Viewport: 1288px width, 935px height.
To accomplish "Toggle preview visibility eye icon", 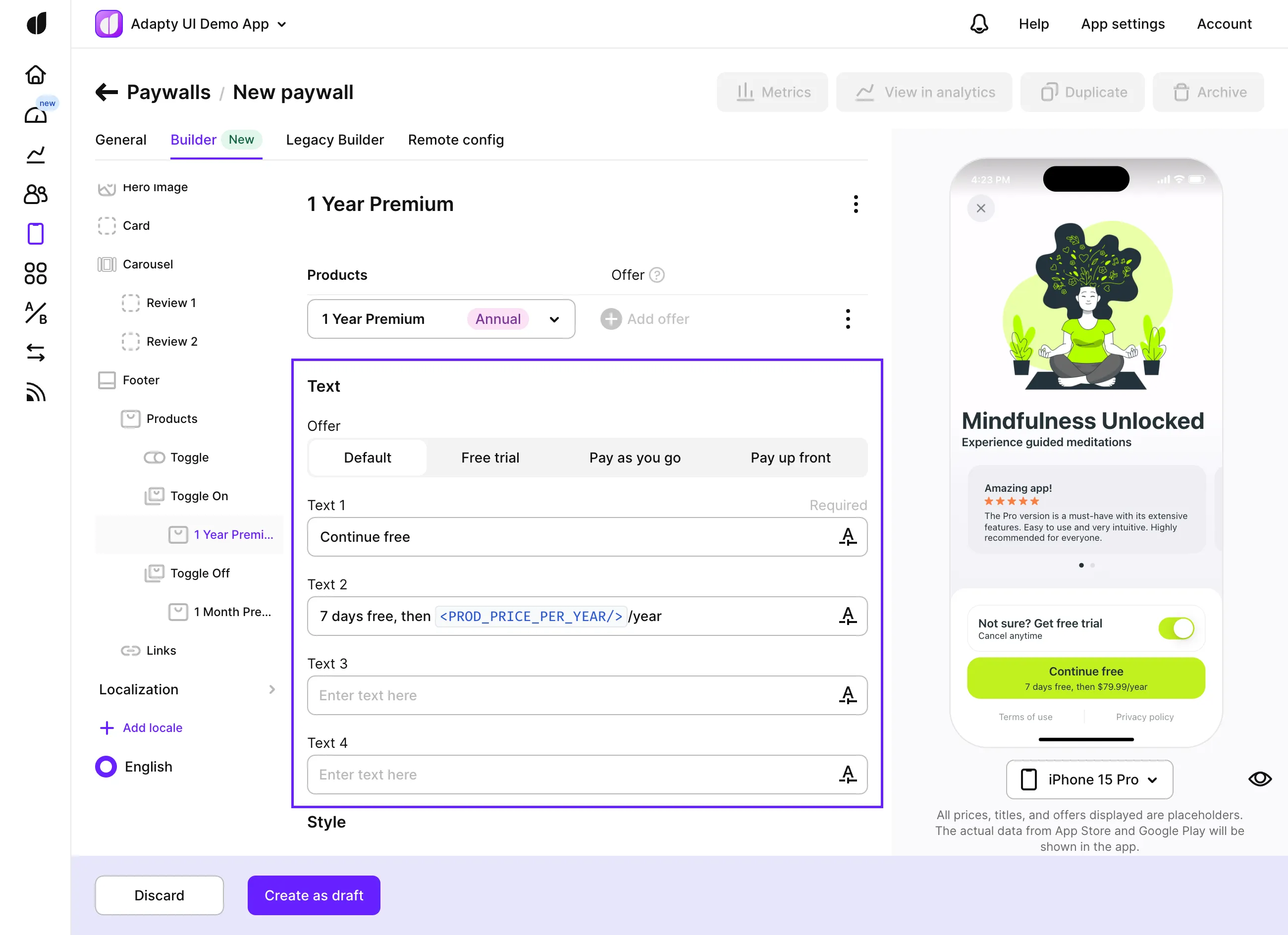I will 1259,779.
